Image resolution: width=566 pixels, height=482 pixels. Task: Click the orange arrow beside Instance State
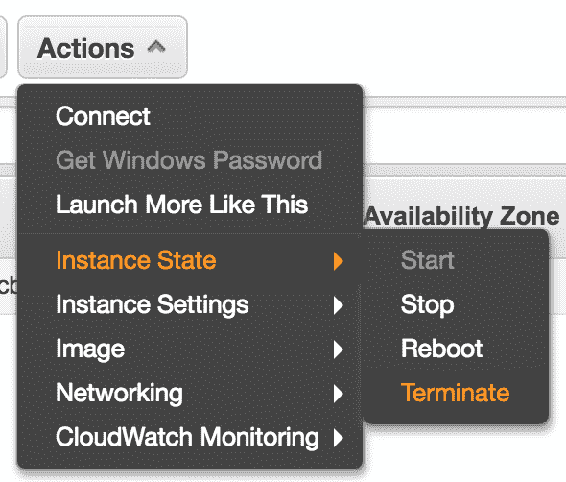click(x=338, y=261)
